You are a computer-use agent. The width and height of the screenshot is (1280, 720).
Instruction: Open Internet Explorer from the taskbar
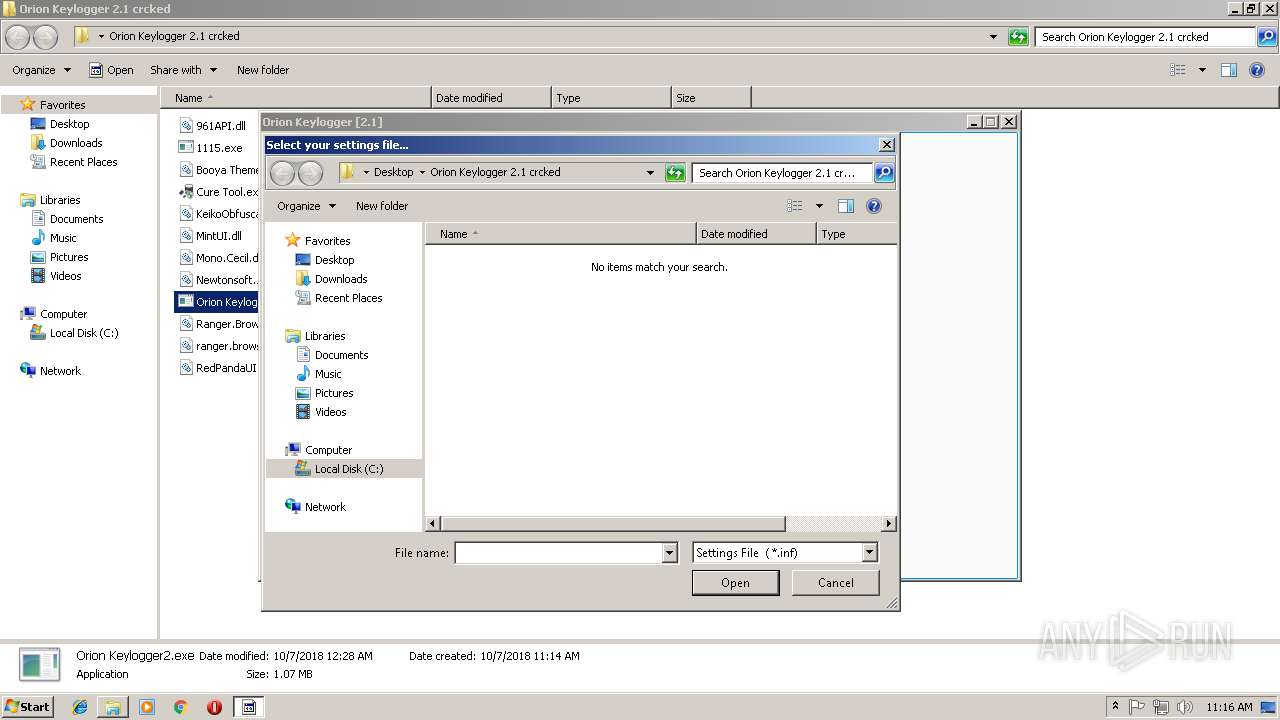click(80, 707)
